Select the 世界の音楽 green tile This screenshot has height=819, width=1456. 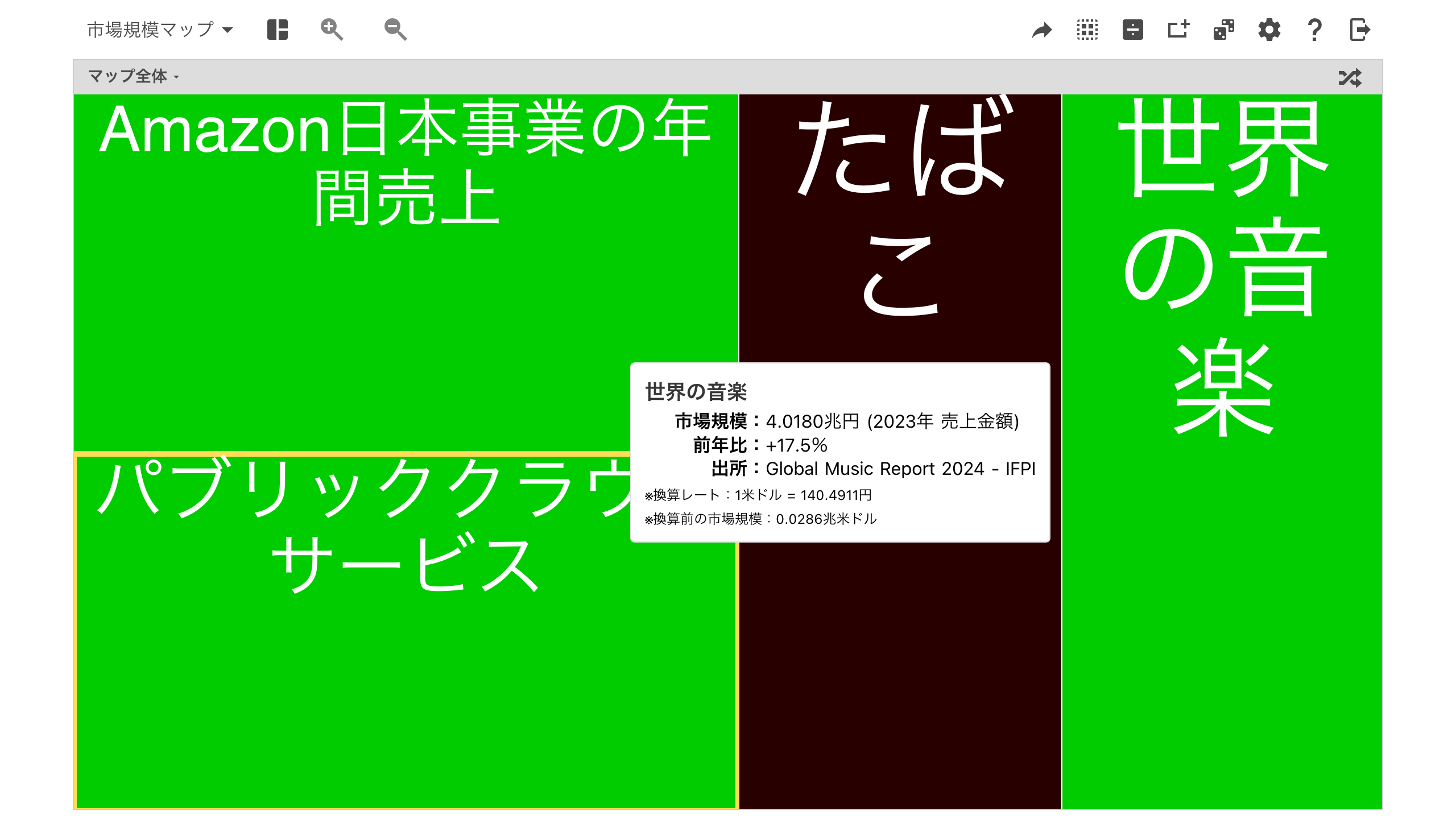(x=1222, y=451)
